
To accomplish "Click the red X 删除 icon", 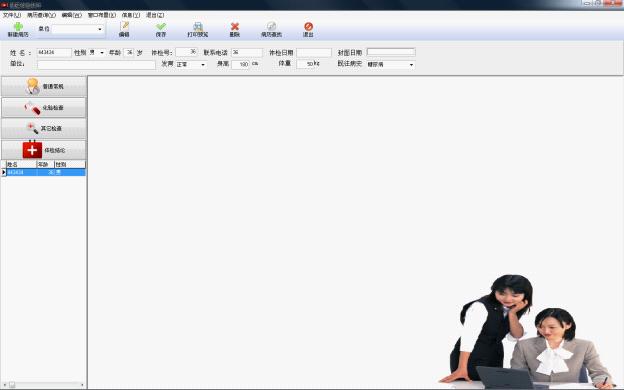I will (235, 26).
